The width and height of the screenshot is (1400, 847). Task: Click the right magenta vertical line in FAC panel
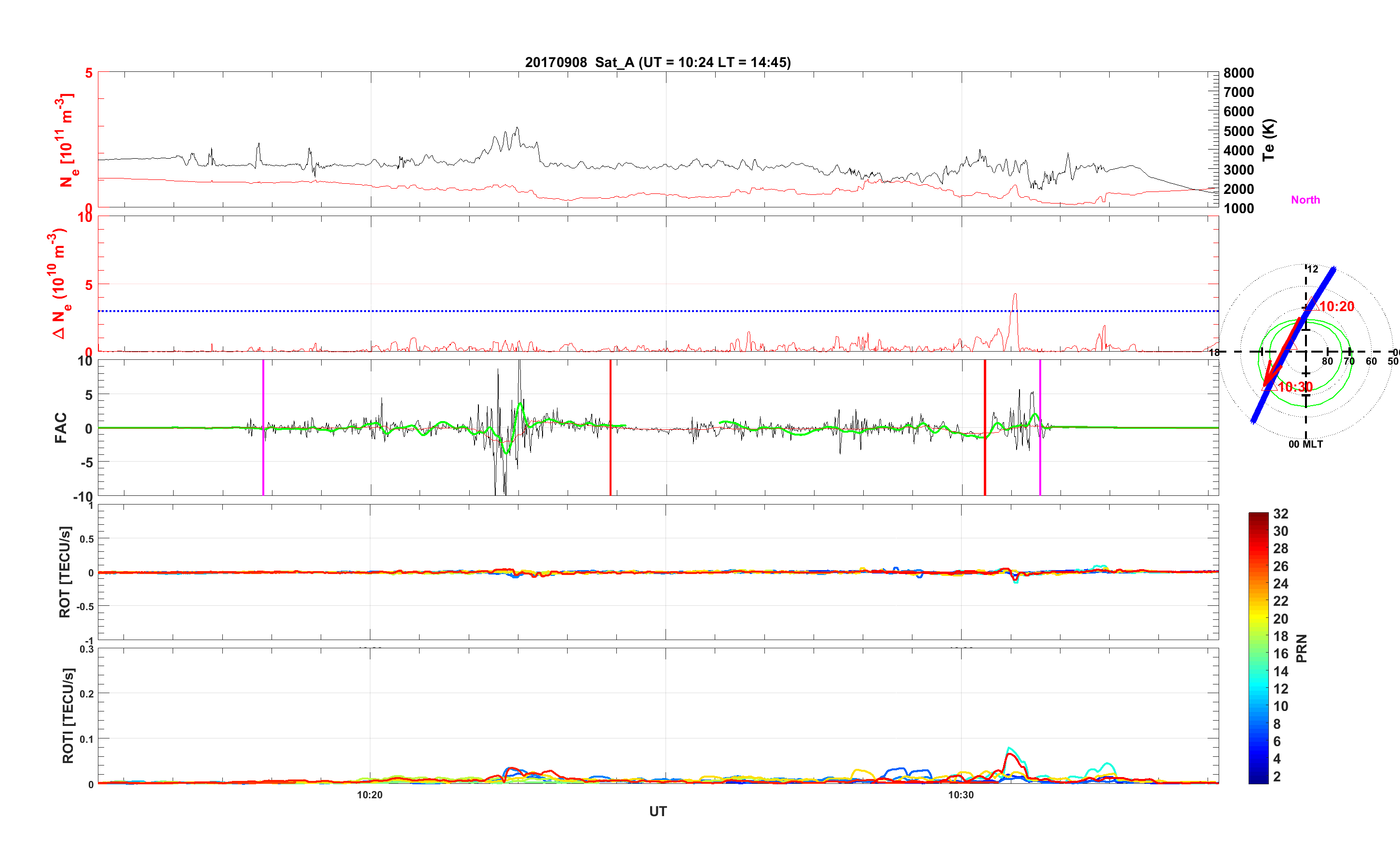1040,466
